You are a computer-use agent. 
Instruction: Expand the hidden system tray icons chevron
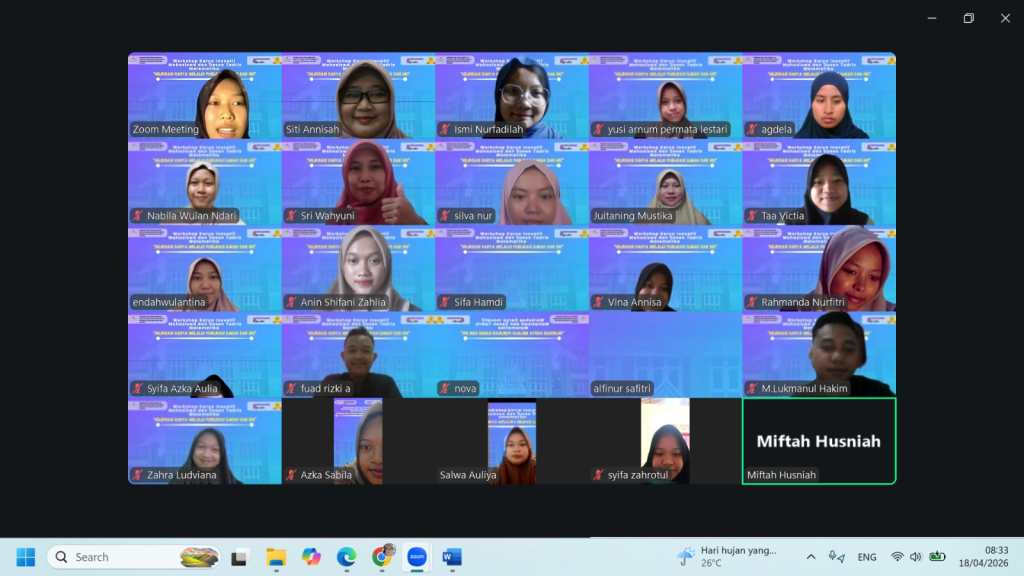810,557
